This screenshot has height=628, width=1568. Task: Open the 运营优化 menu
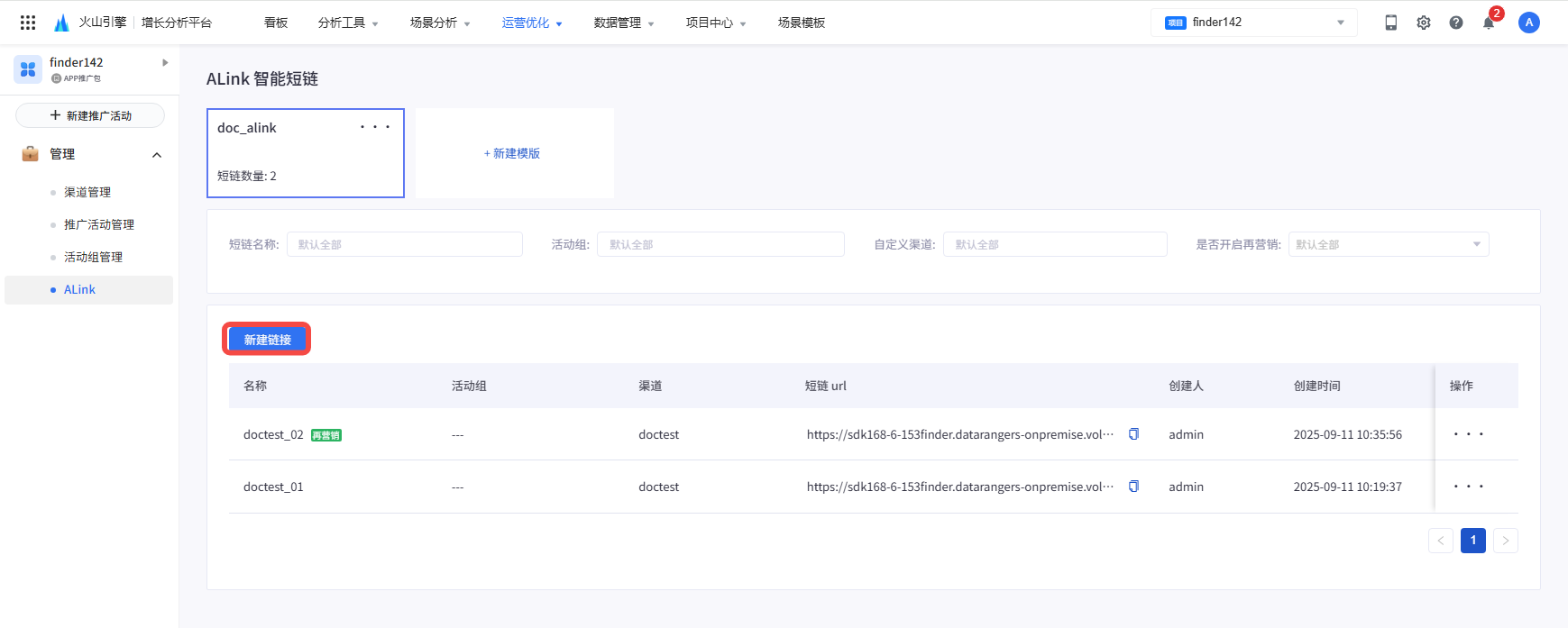[x=532, y=23]
